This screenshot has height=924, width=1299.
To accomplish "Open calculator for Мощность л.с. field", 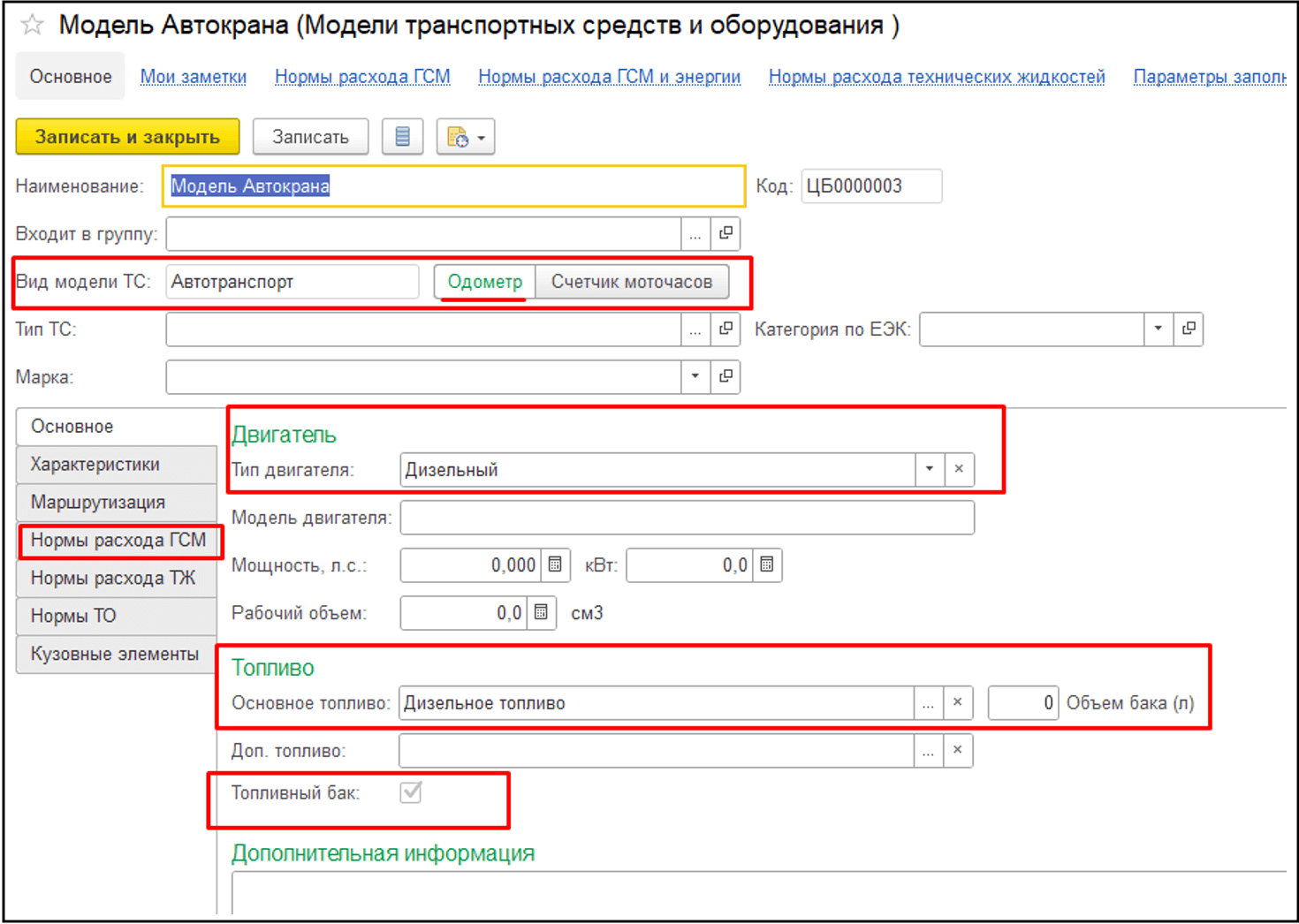I will [x=555, y=565].
